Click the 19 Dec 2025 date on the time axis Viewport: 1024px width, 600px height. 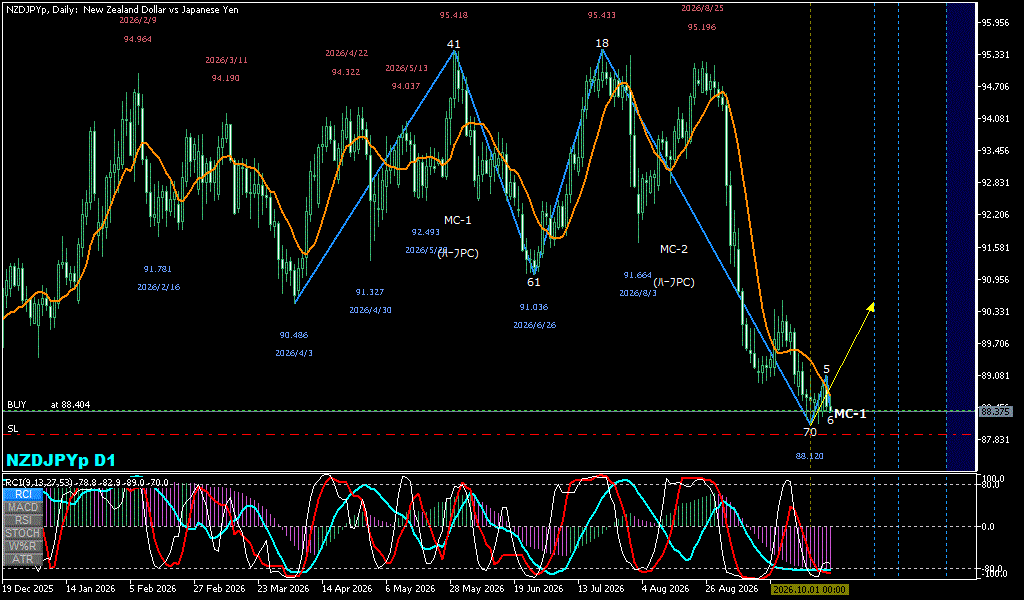(x=28, y=589)
